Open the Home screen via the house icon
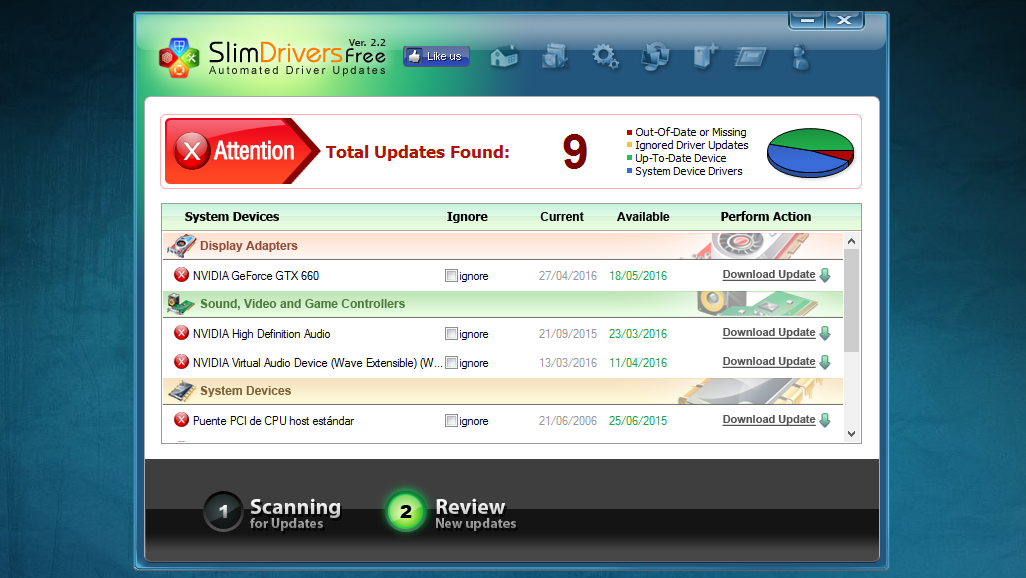This screenshot has width=1026, height=578. point(504,57)
